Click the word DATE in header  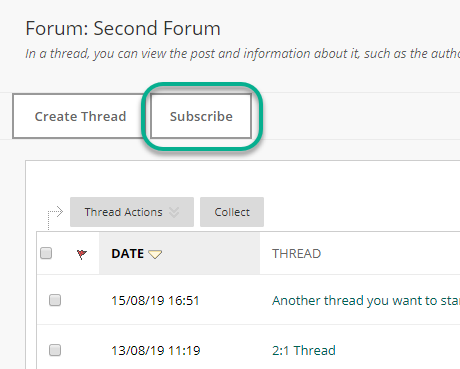[x=128, y=254]
